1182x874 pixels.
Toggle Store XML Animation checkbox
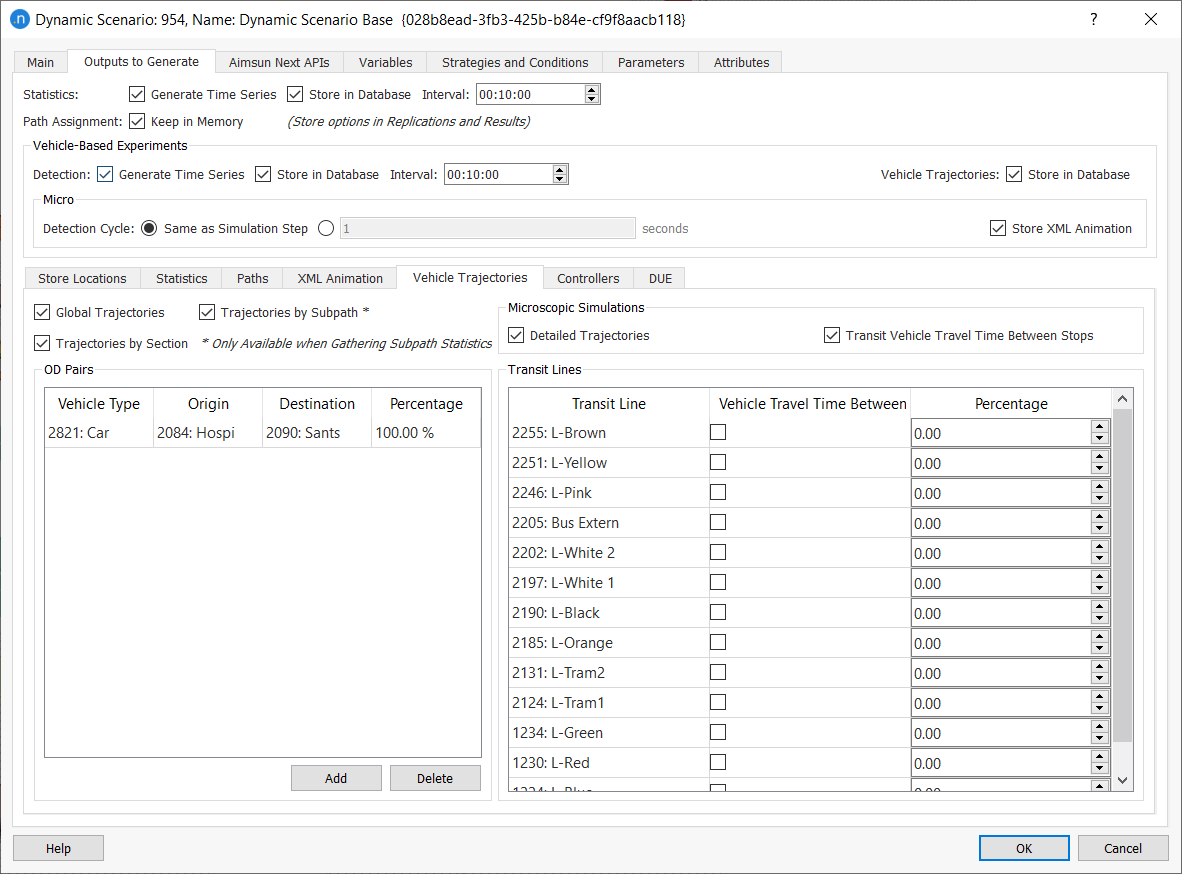tap(998, 228)
